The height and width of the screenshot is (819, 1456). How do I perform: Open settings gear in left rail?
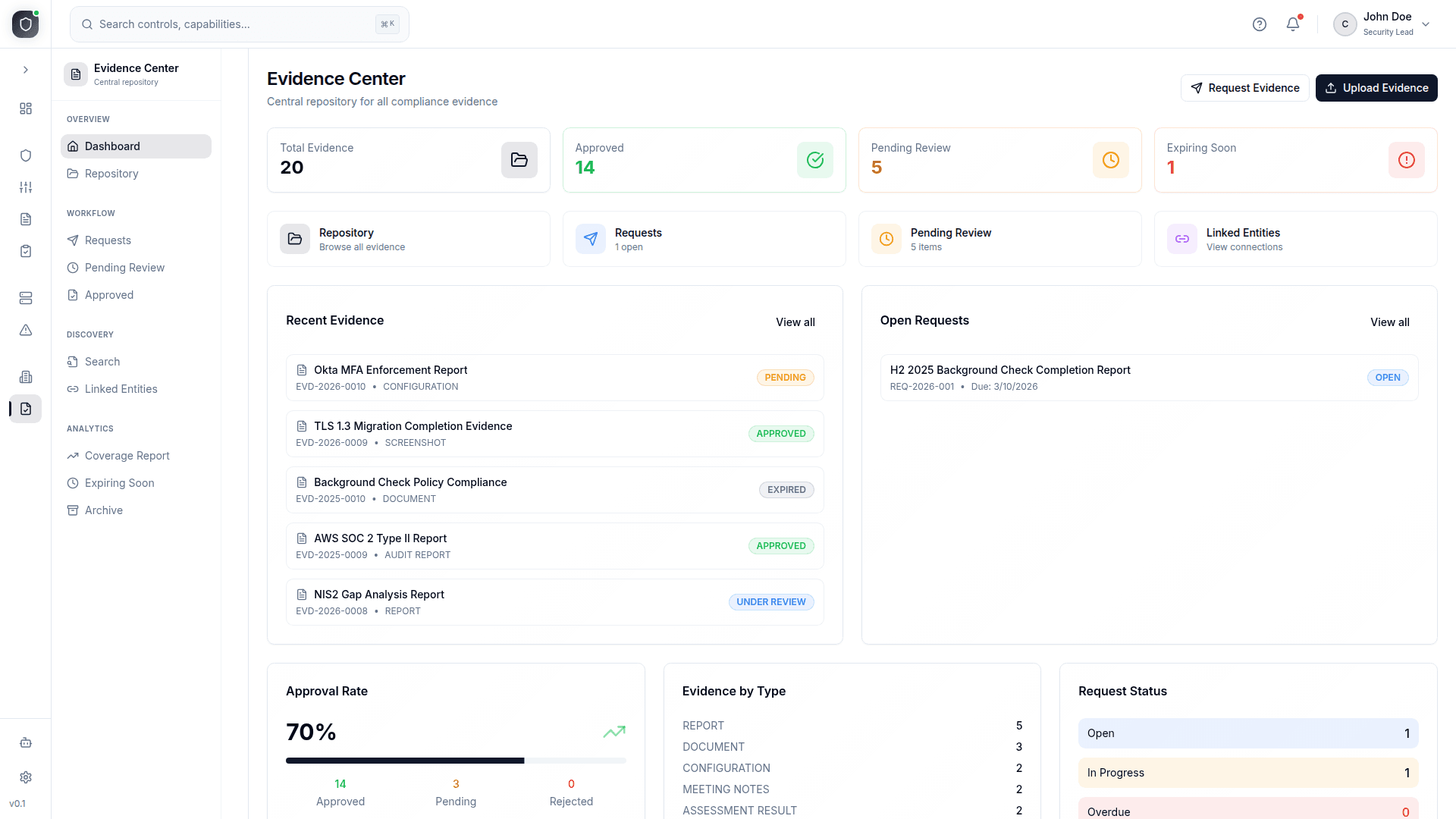[x=26, y=777]
